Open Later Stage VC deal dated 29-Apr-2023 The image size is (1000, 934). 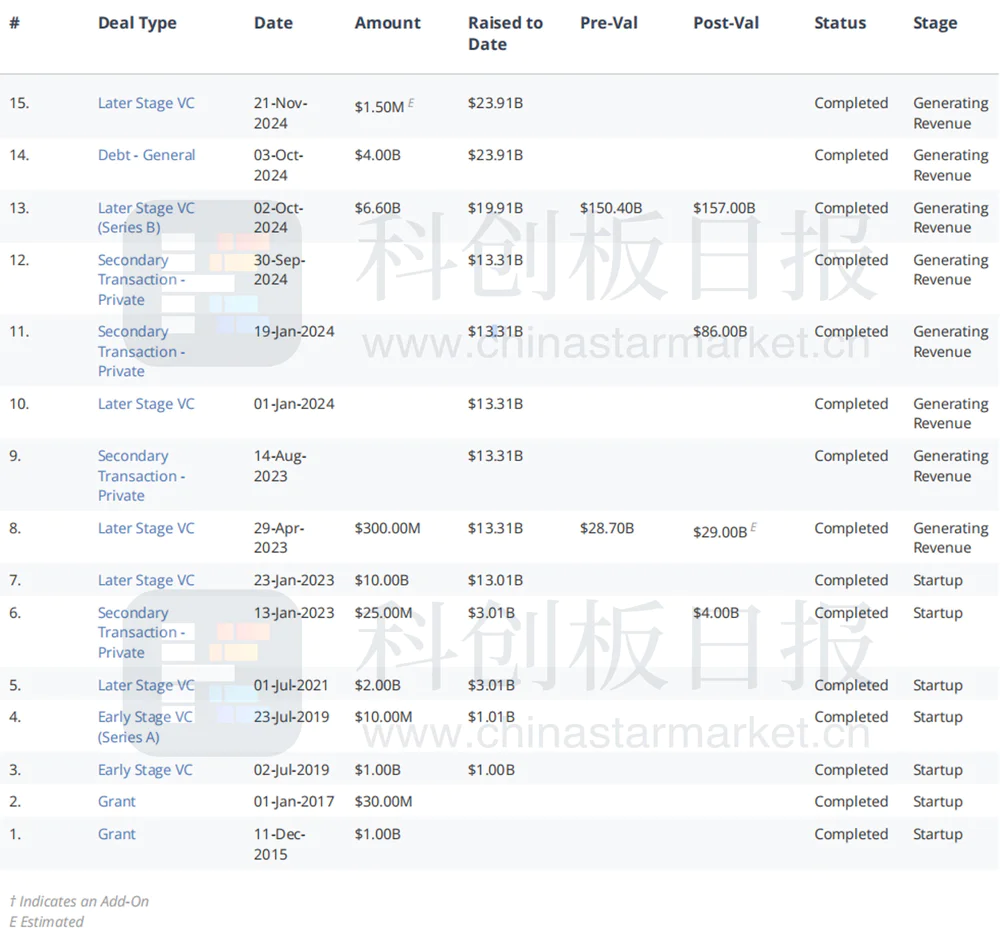pos(146,528)
